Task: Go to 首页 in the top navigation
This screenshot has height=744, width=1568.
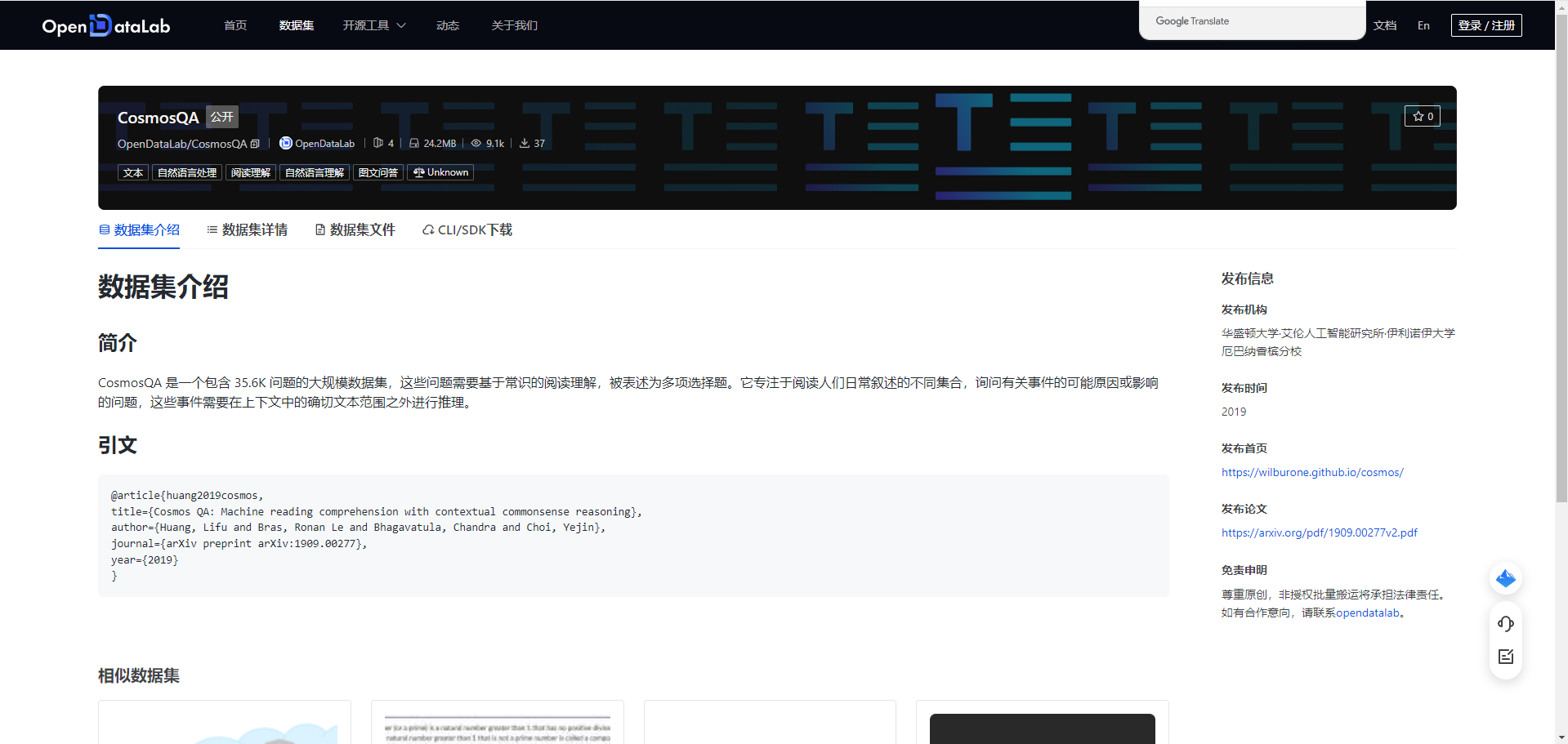Action: 235,25
